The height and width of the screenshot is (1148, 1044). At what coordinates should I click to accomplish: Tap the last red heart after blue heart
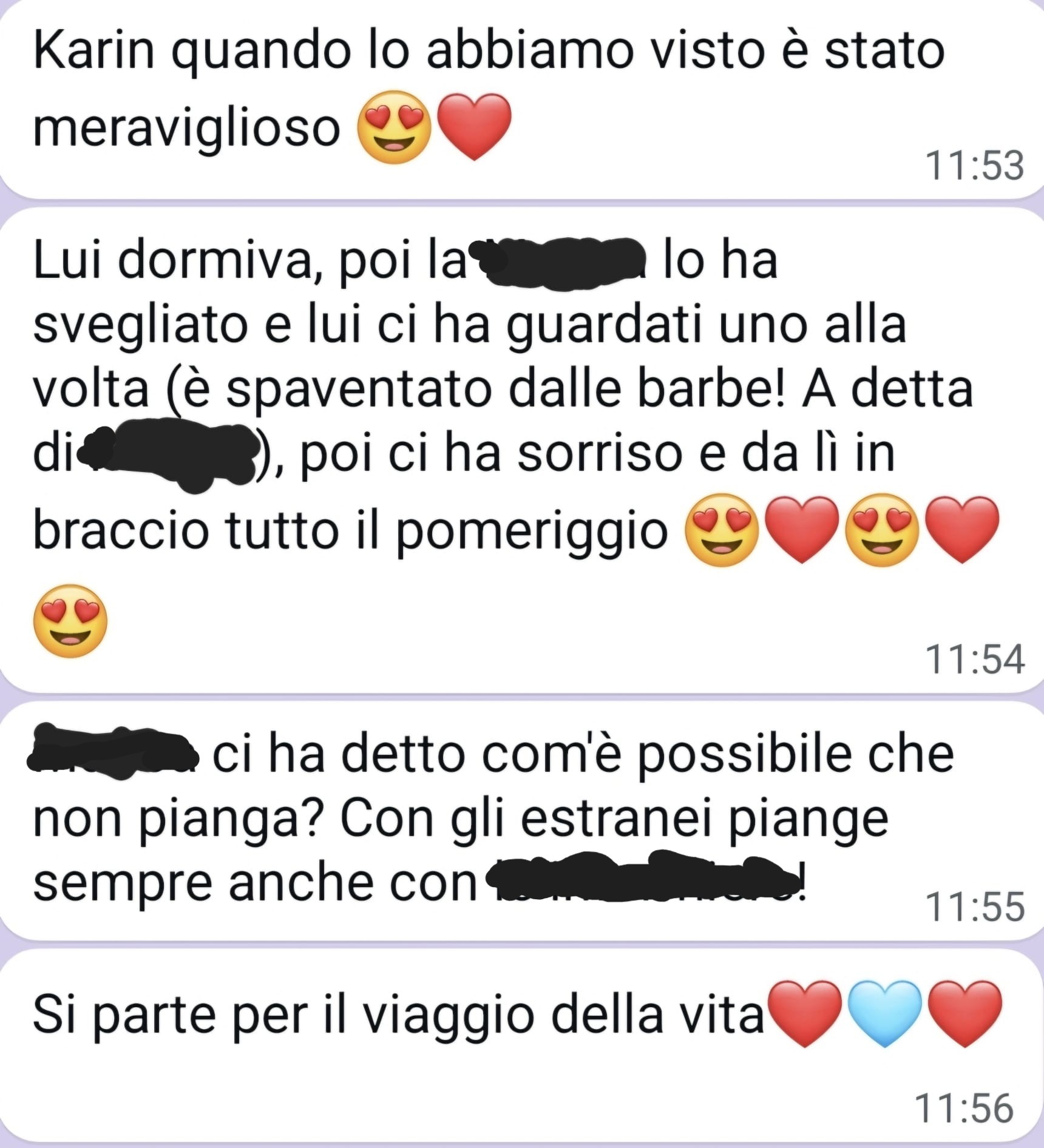tap(964, 1014)
